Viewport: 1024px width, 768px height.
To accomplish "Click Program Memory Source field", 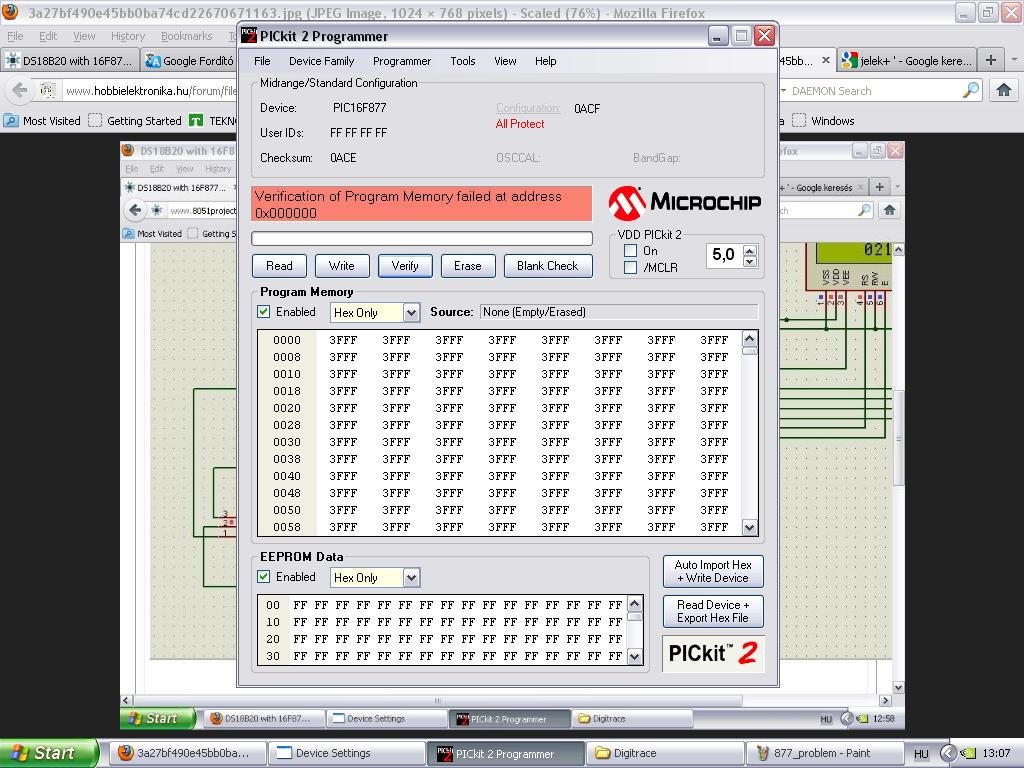I will (618, 312).
